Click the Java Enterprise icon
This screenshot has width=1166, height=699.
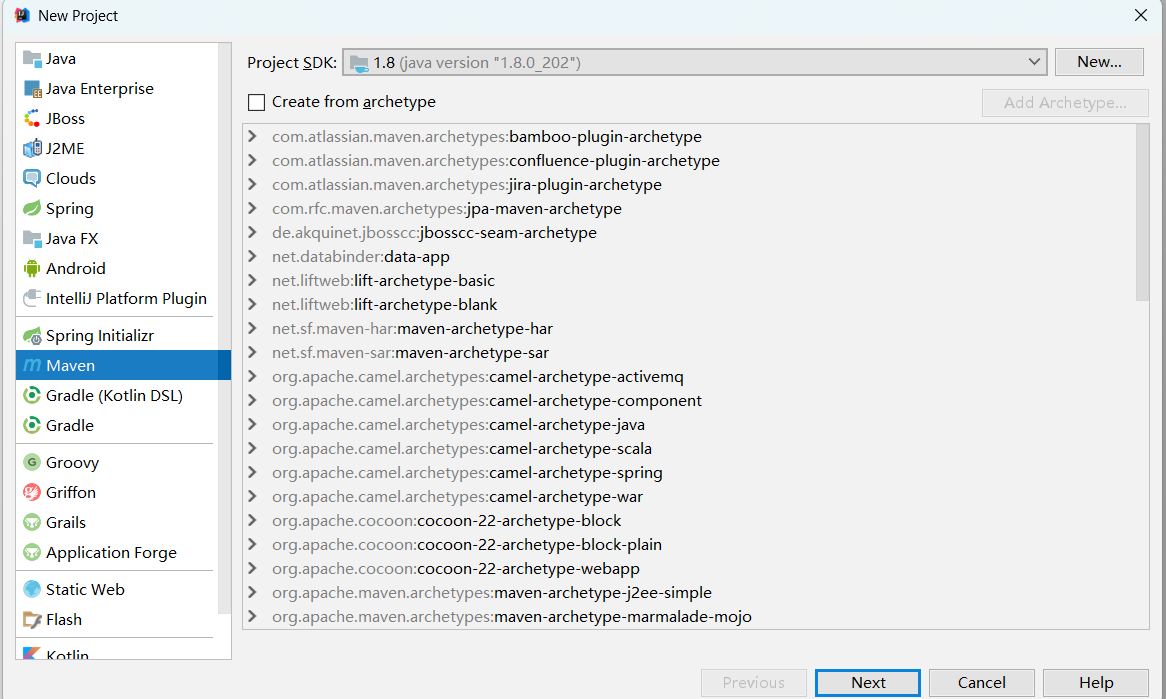coord(32,88)
